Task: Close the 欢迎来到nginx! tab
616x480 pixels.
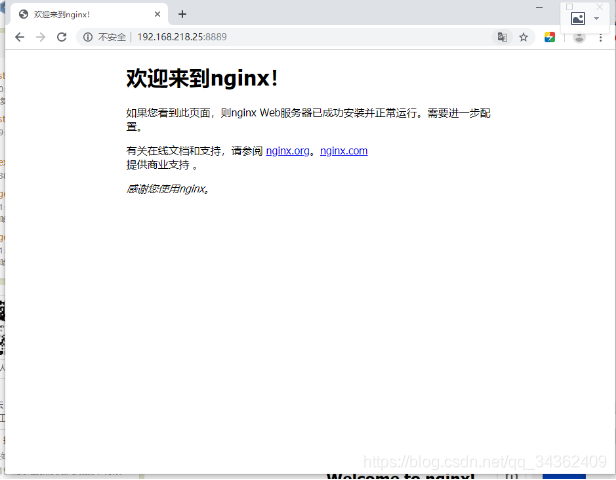Action: [158, 15]
